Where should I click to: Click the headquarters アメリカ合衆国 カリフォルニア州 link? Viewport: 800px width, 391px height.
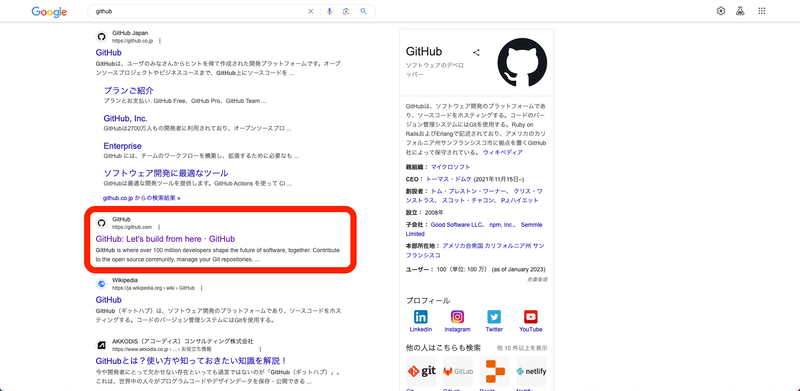(x=475, y=250)
